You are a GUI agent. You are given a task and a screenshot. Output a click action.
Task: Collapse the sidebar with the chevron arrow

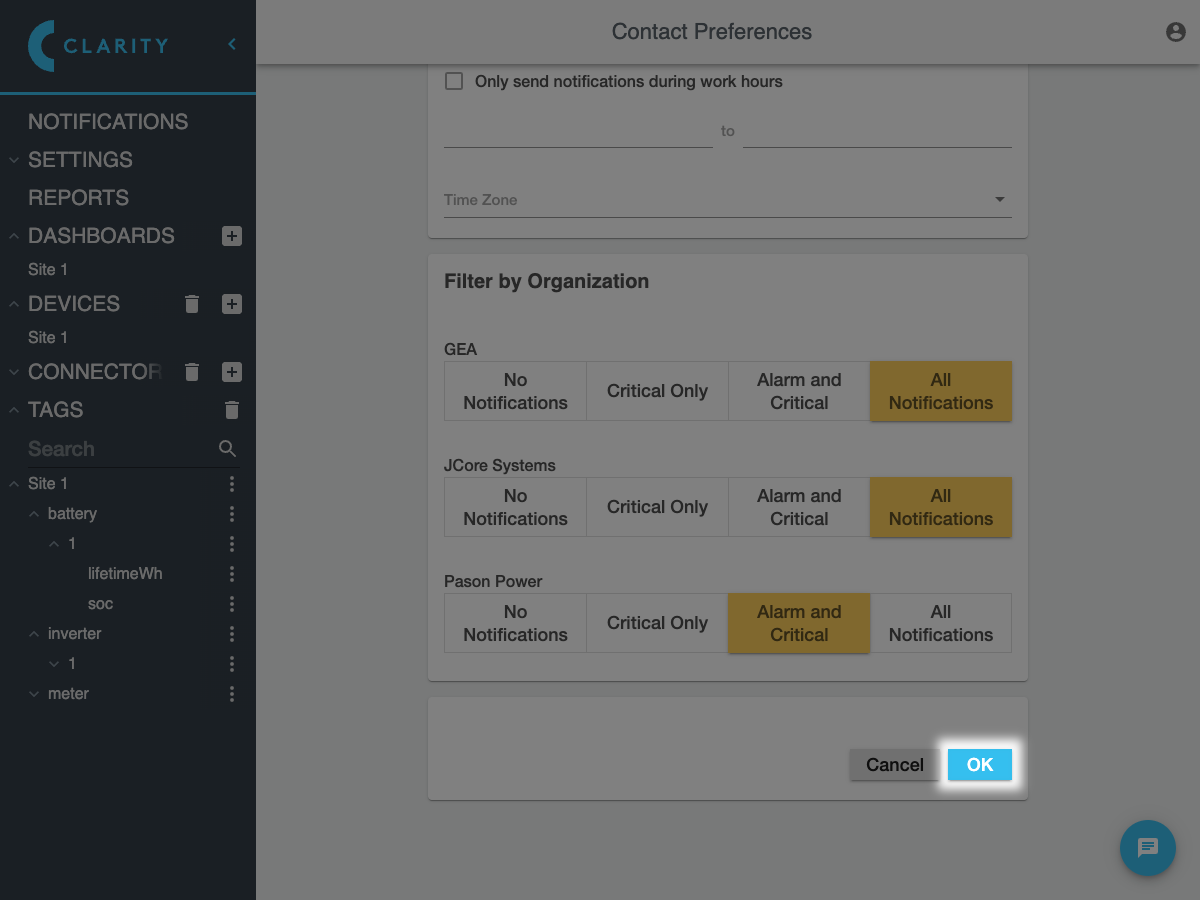tap(232, 44)
